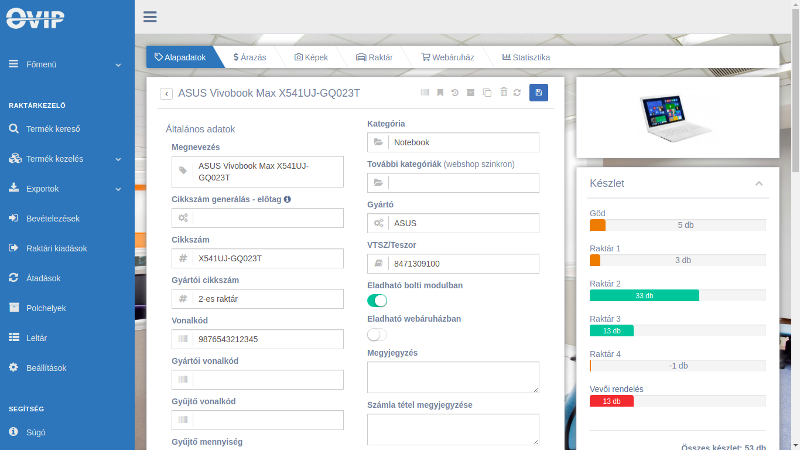Click the barcode icon in Vonalkód field
The height and width of the screenshot is (450, 800).
point(183,339)
